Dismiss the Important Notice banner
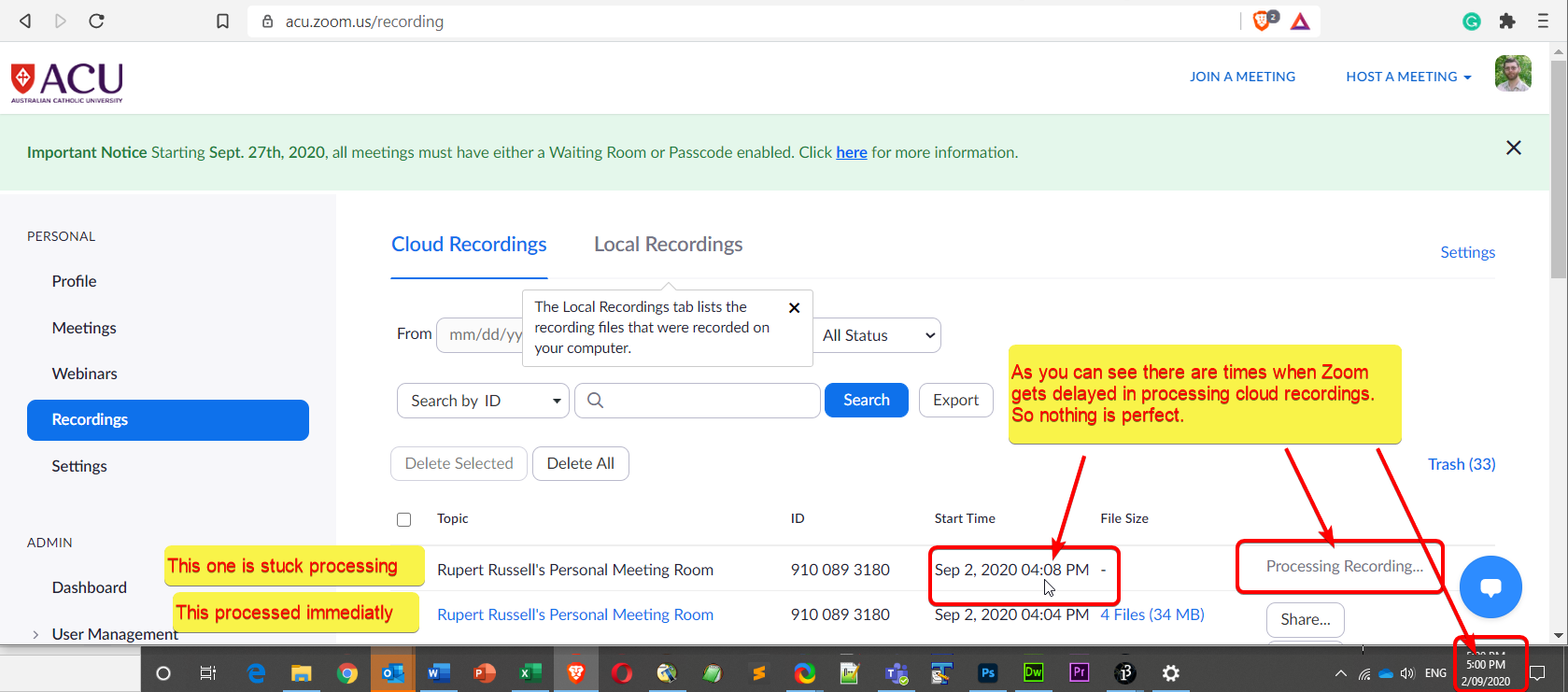 (x=1514, y=148)
